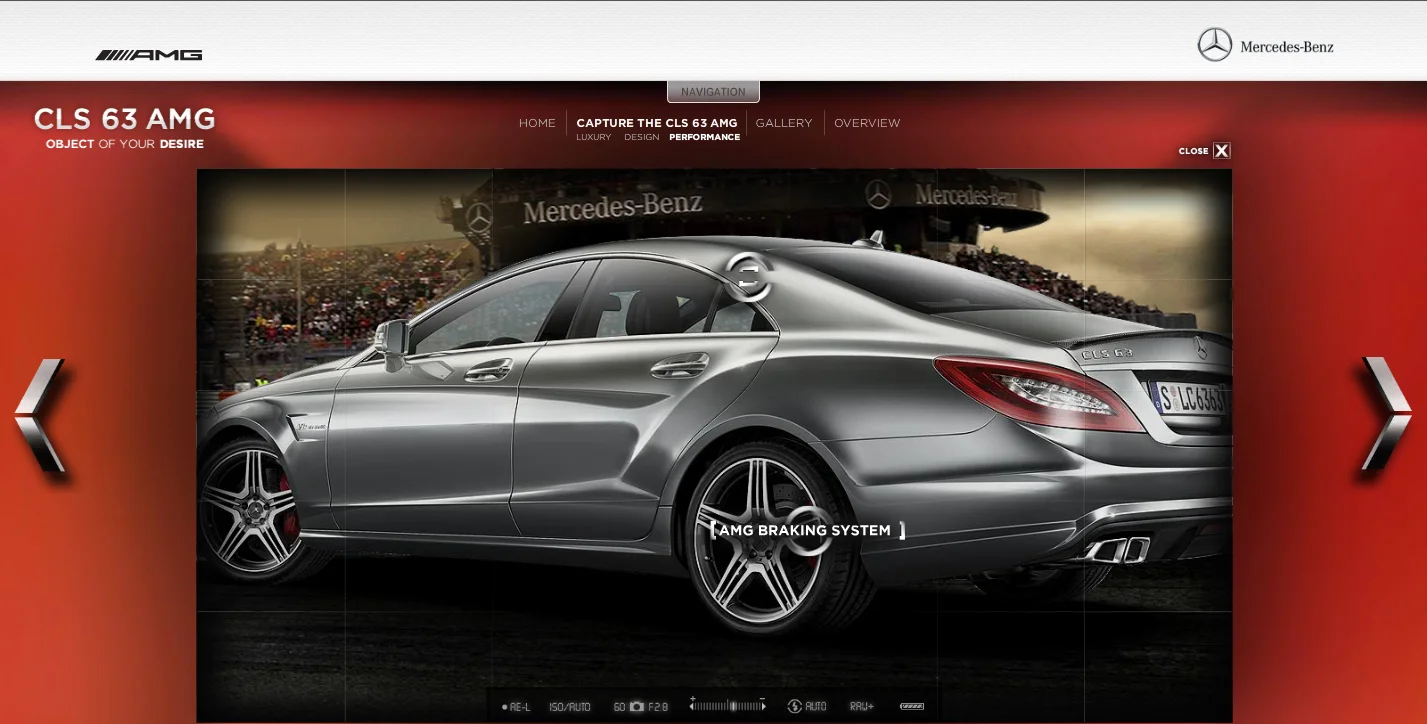Image resolution: width=1427 pixels, height=724 pixels.
Task: Open the circular hotspot on the car roof
Action: pyautogui.click(x=748, y=277)
